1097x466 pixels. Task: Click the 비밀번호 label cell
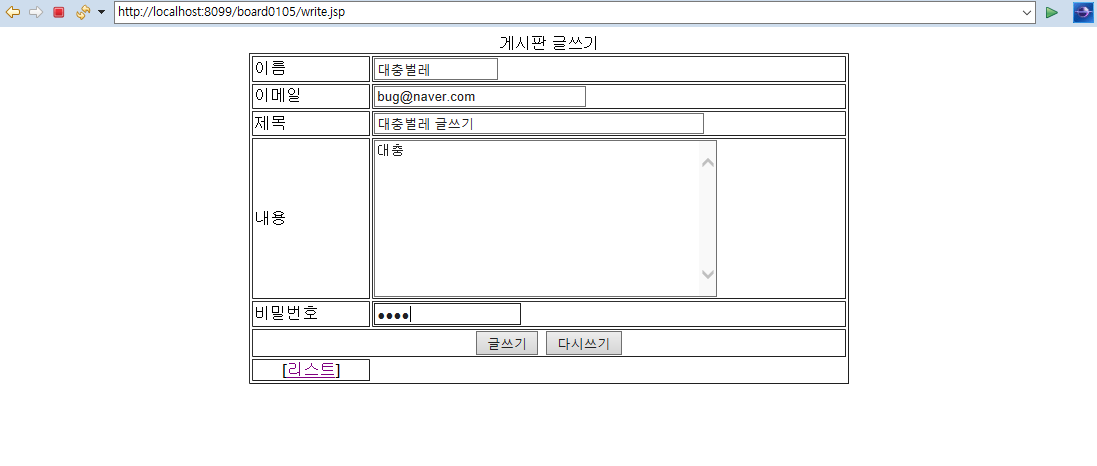pyautogui.click(x=311, y=313)
